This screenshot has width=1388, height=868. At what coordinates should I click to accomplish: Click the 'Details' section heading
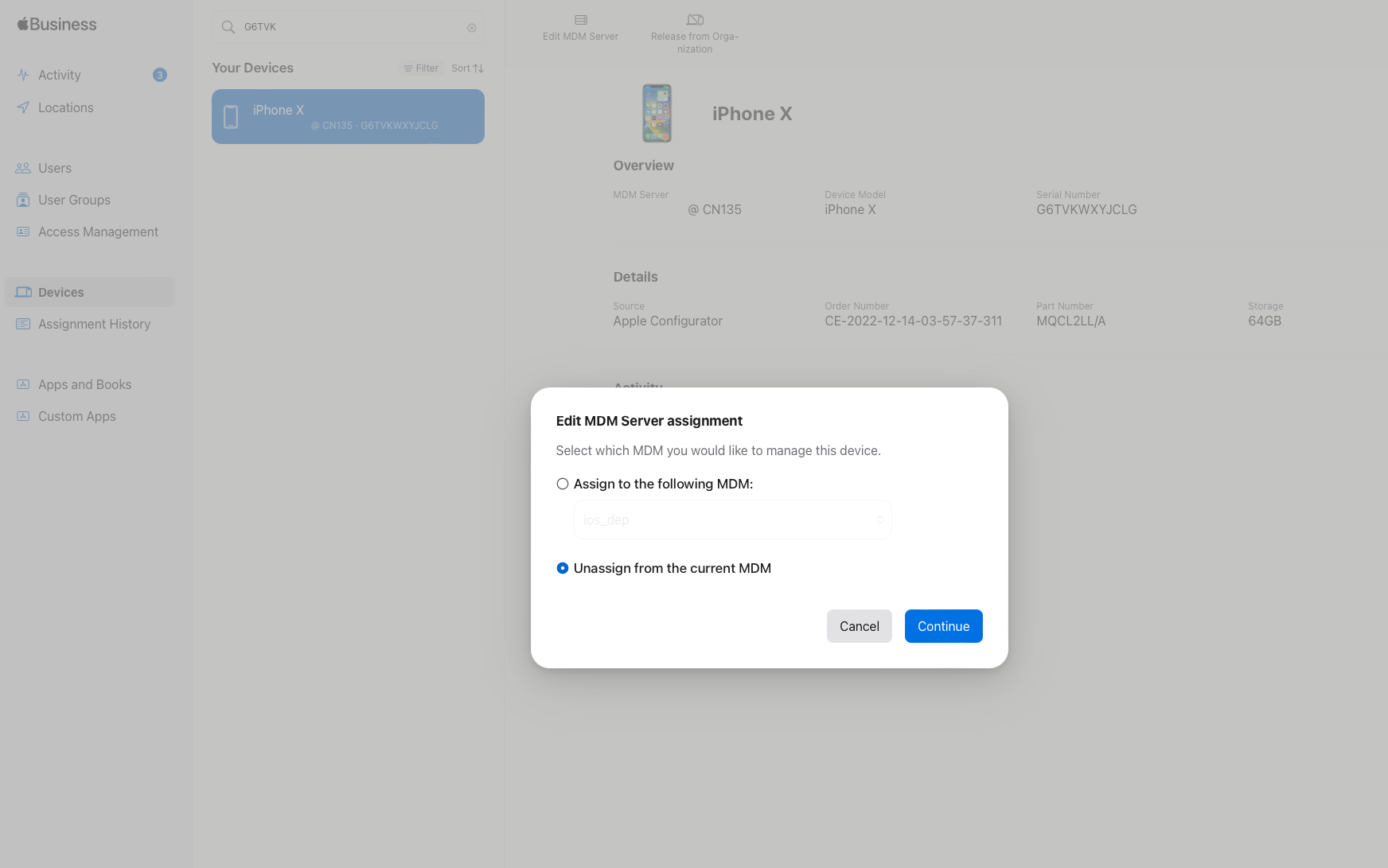tap(635, 277)
